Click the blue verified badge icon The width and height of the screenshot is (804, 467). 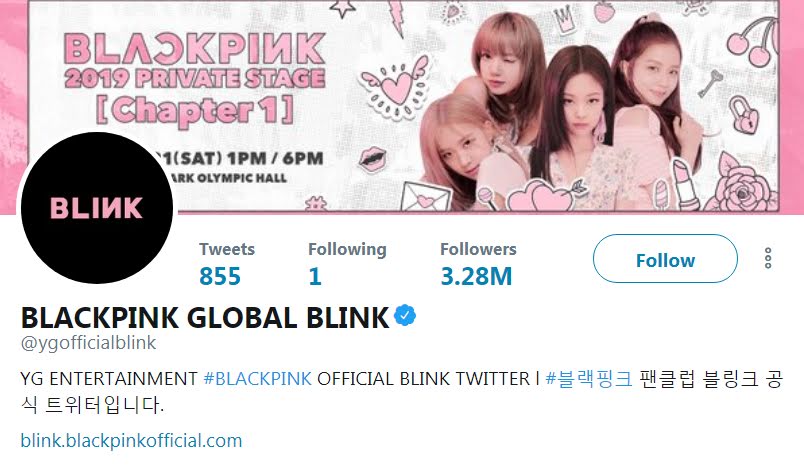click(405, 315)
